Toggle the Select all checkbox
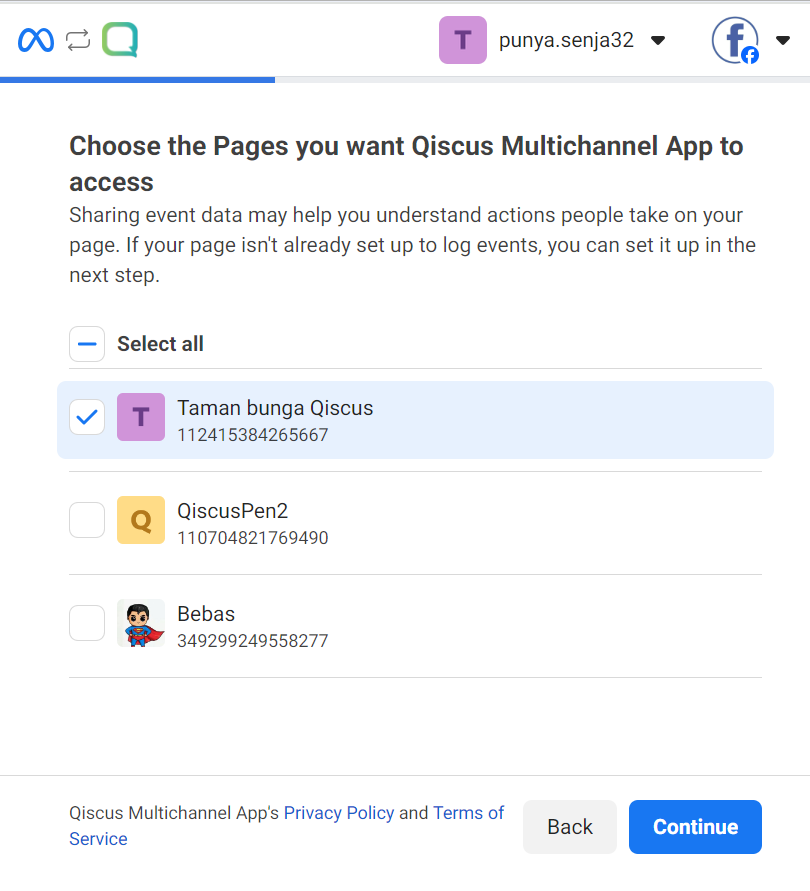Viewport: 810px width, 891px height. click(87, 344)
